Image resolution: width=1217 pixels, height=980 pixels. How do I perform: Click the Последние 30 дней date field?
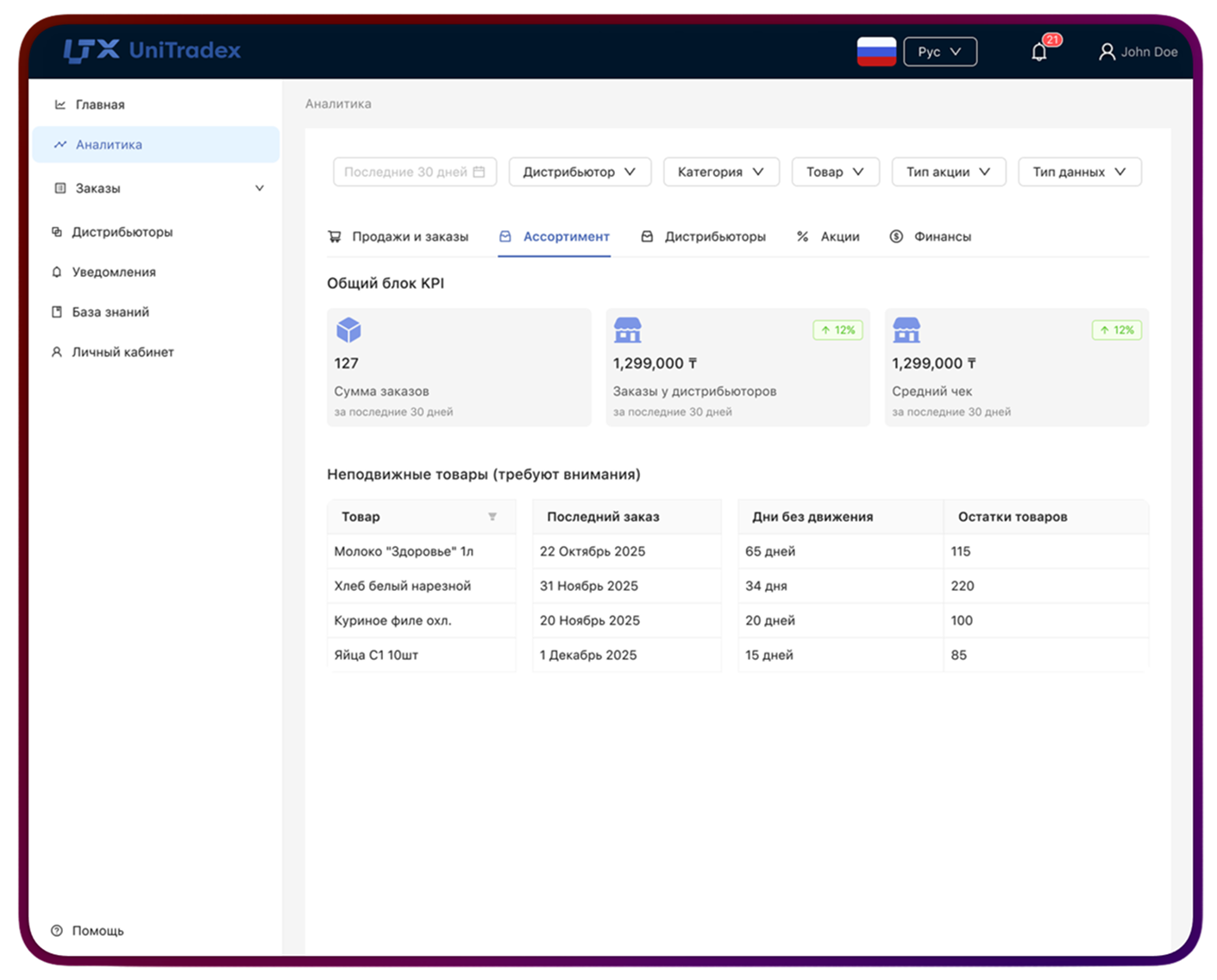pyautogui.click(x=414, y=172)
